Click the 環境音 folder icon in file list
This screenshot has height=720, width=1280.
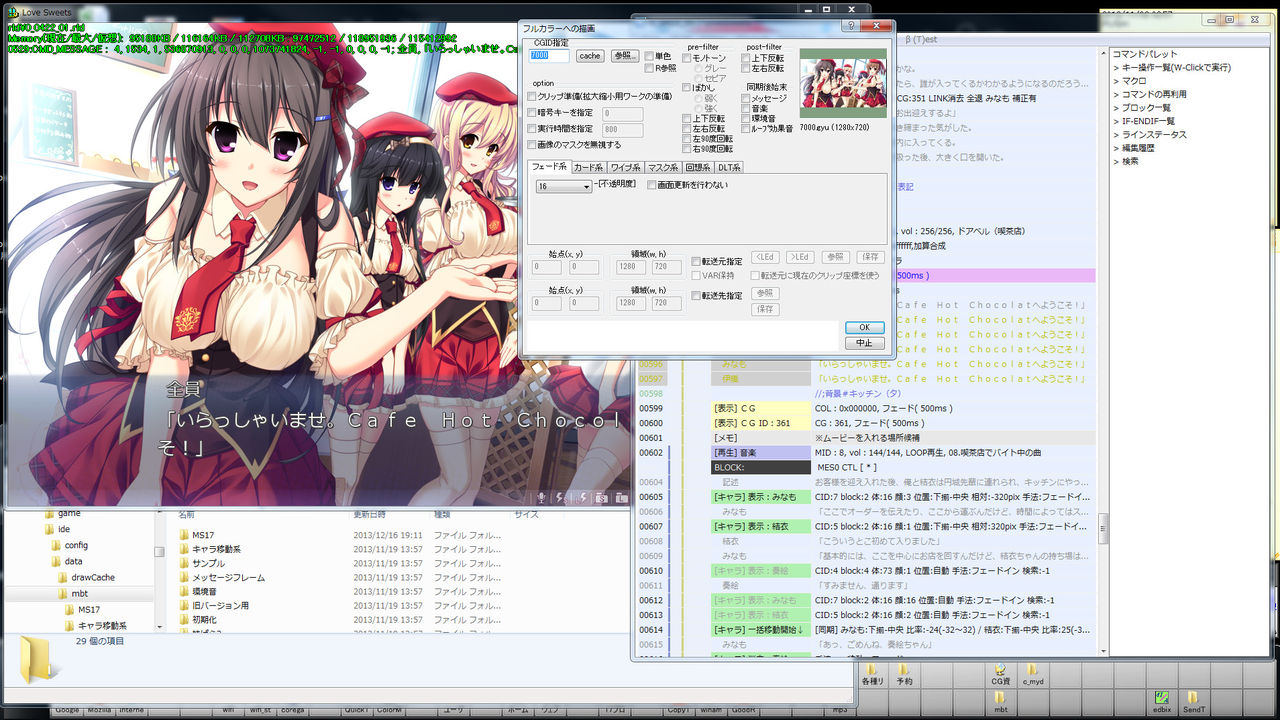point(184,591)
